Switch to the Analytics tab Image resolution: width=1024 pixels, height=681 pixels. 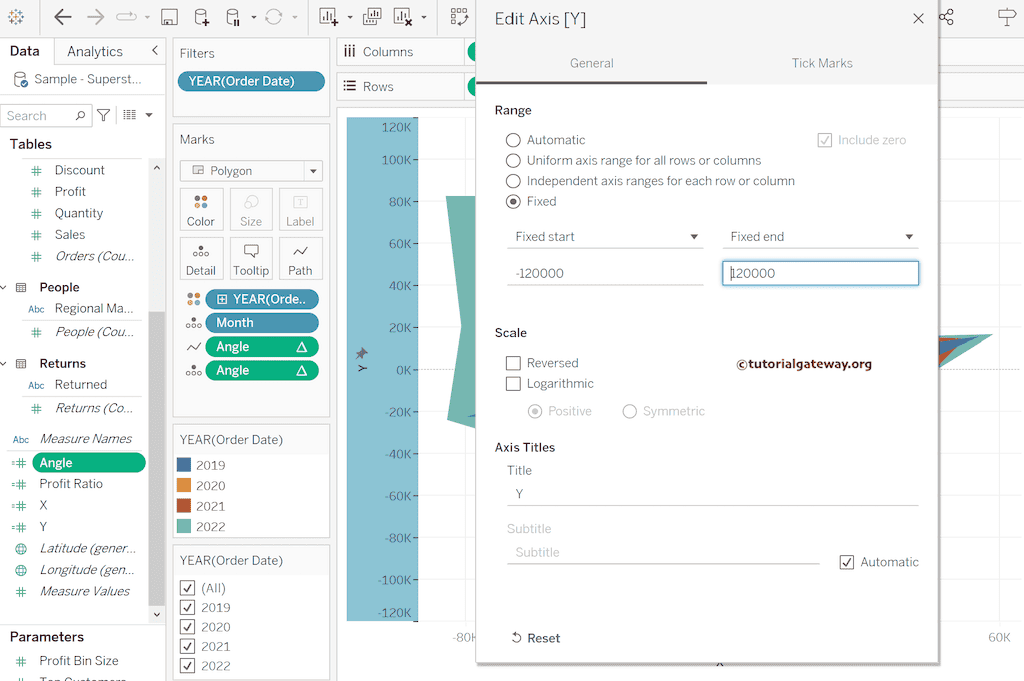click(x=95, y=52)
